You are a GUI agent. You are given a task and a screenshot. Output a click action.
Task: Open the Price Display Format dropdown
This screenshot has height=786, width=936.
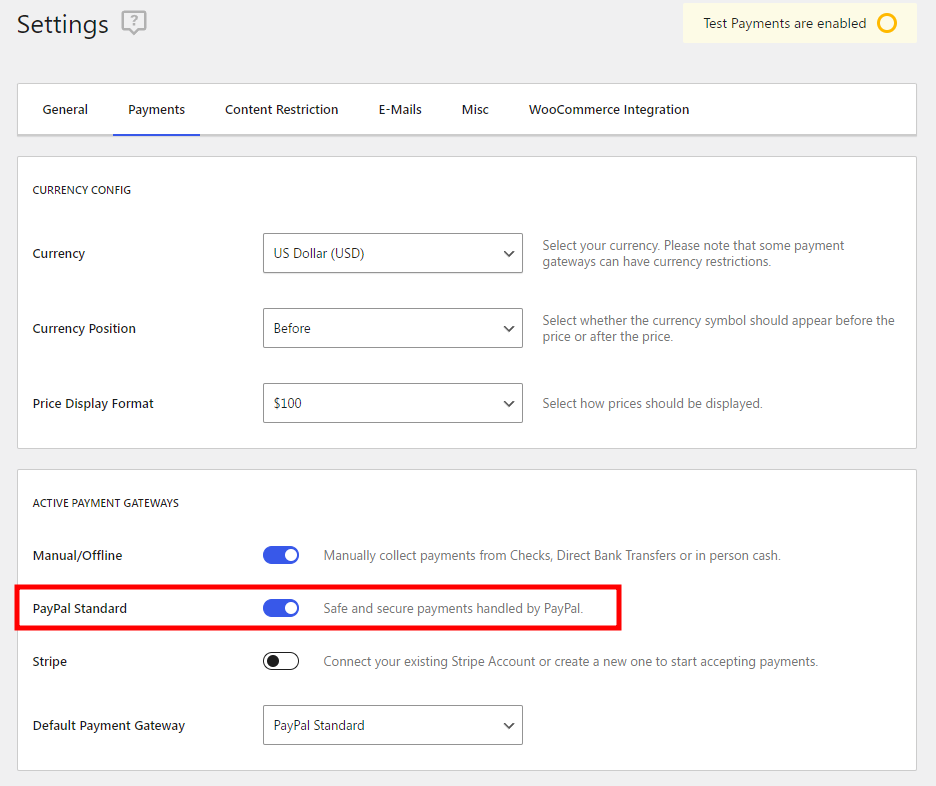coord(393,403)
